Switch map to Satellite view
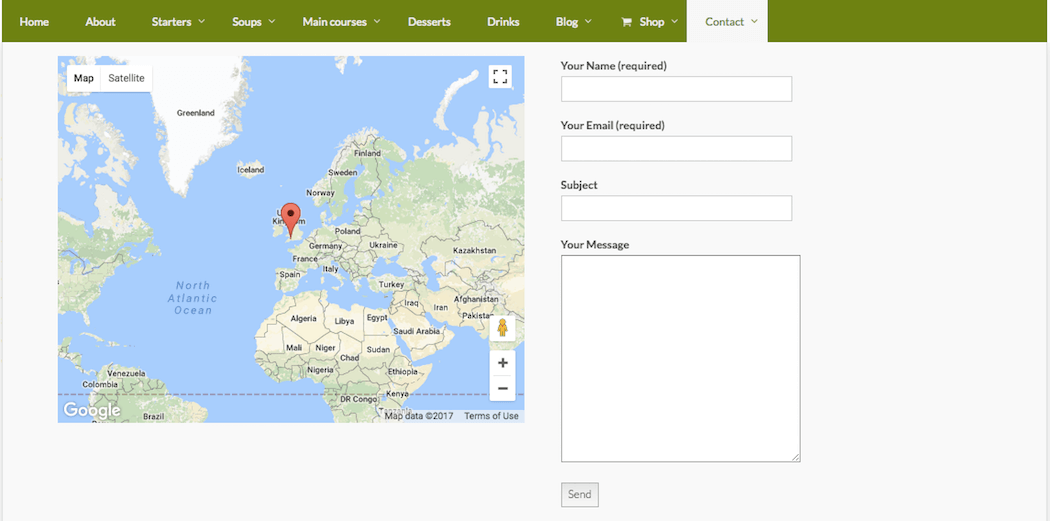This screenshot has width=1050, height=521. pyautogui.click(x=127, y=78)
